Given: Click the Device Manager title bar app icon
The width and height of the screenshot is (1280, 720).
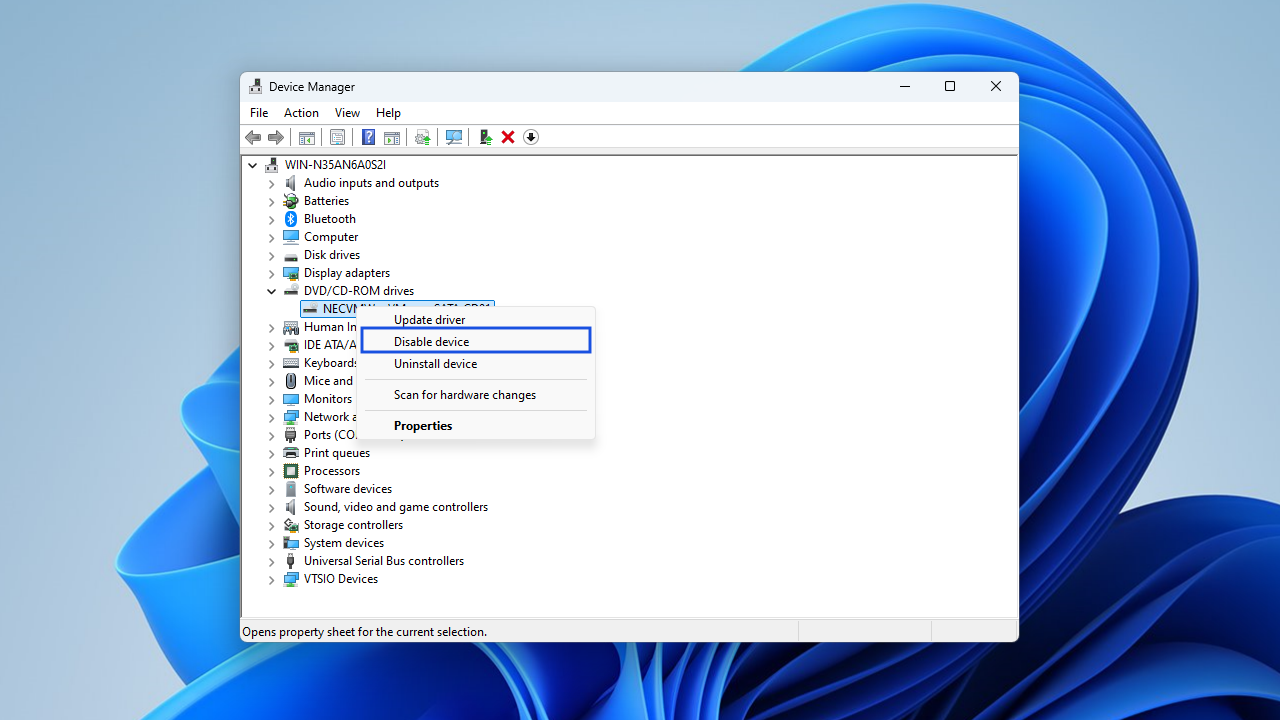Looking at the screenshot, I should [x=256, y=87].
